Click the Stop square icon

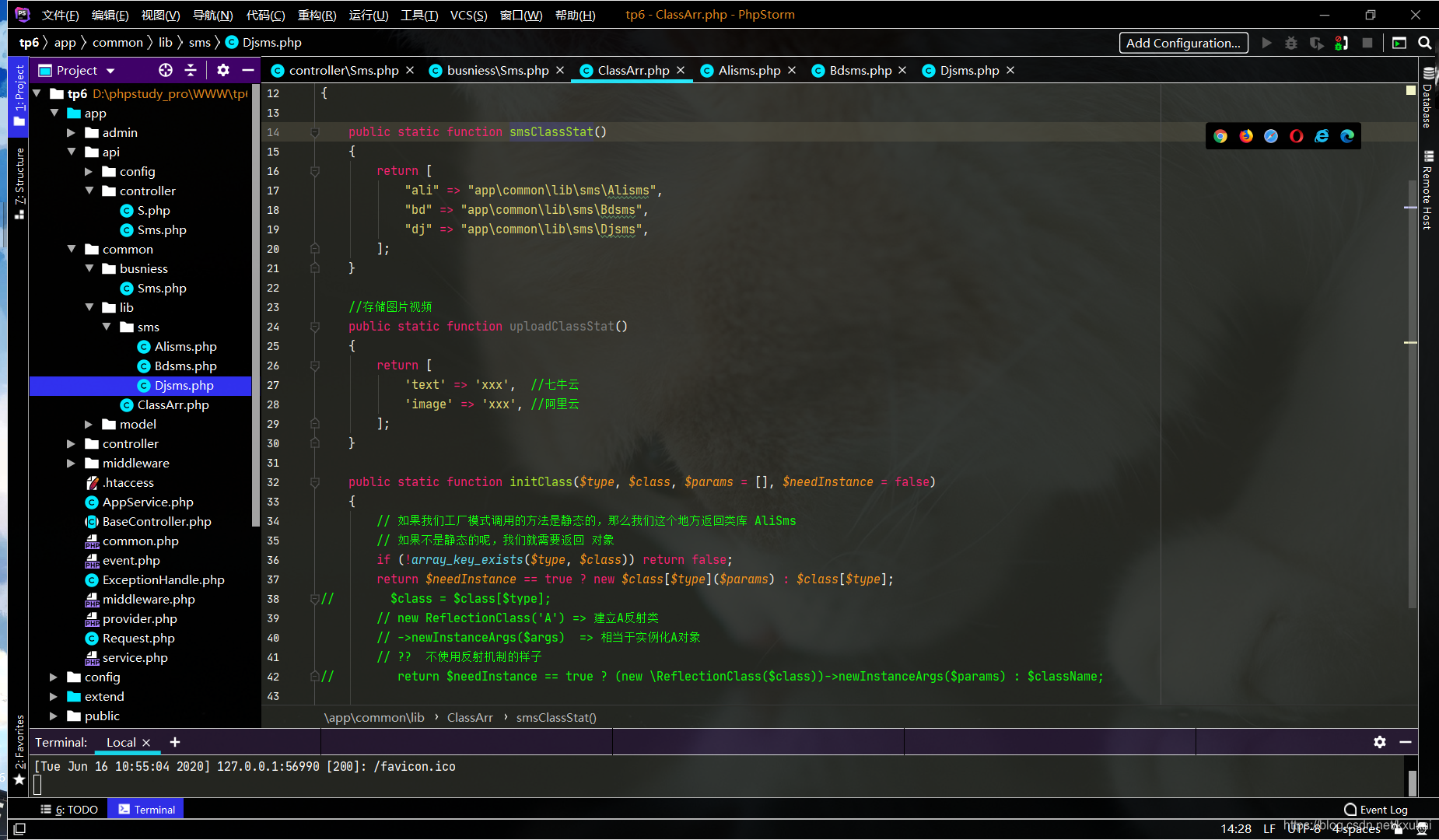1367,43
